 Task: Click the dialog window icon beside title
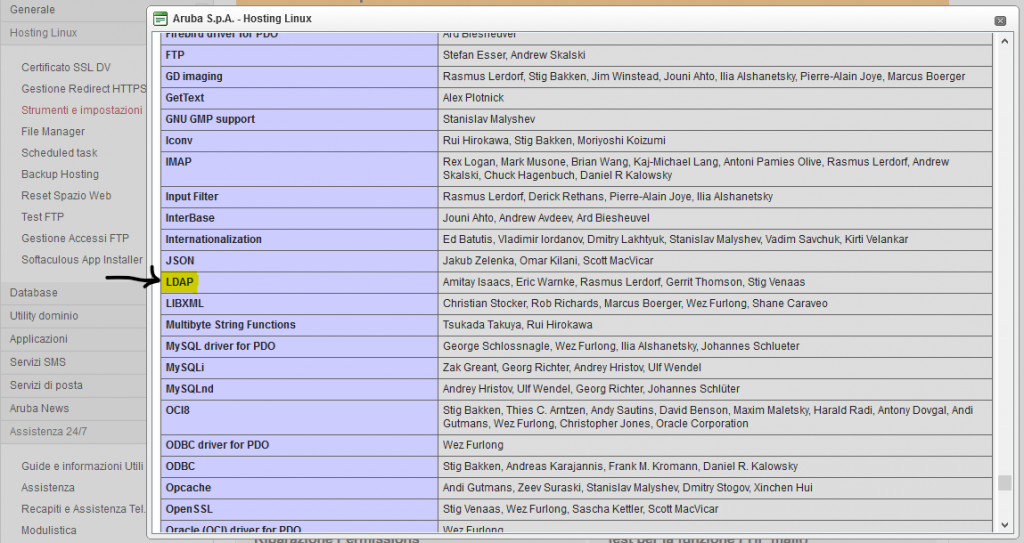click(x=159, y=19)
